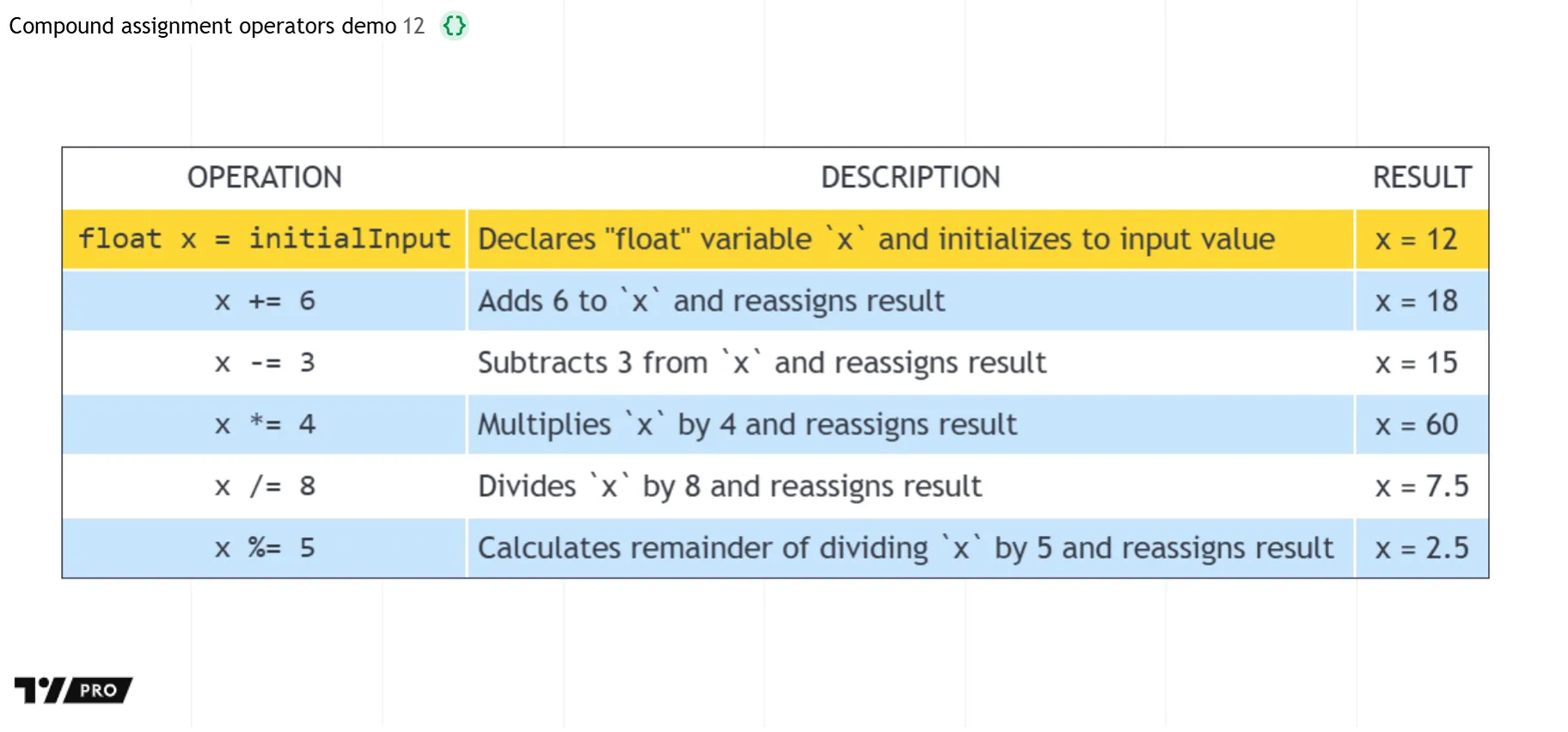
Task: Click the 'x = 12' result cell
Action: coord(1416,239)
